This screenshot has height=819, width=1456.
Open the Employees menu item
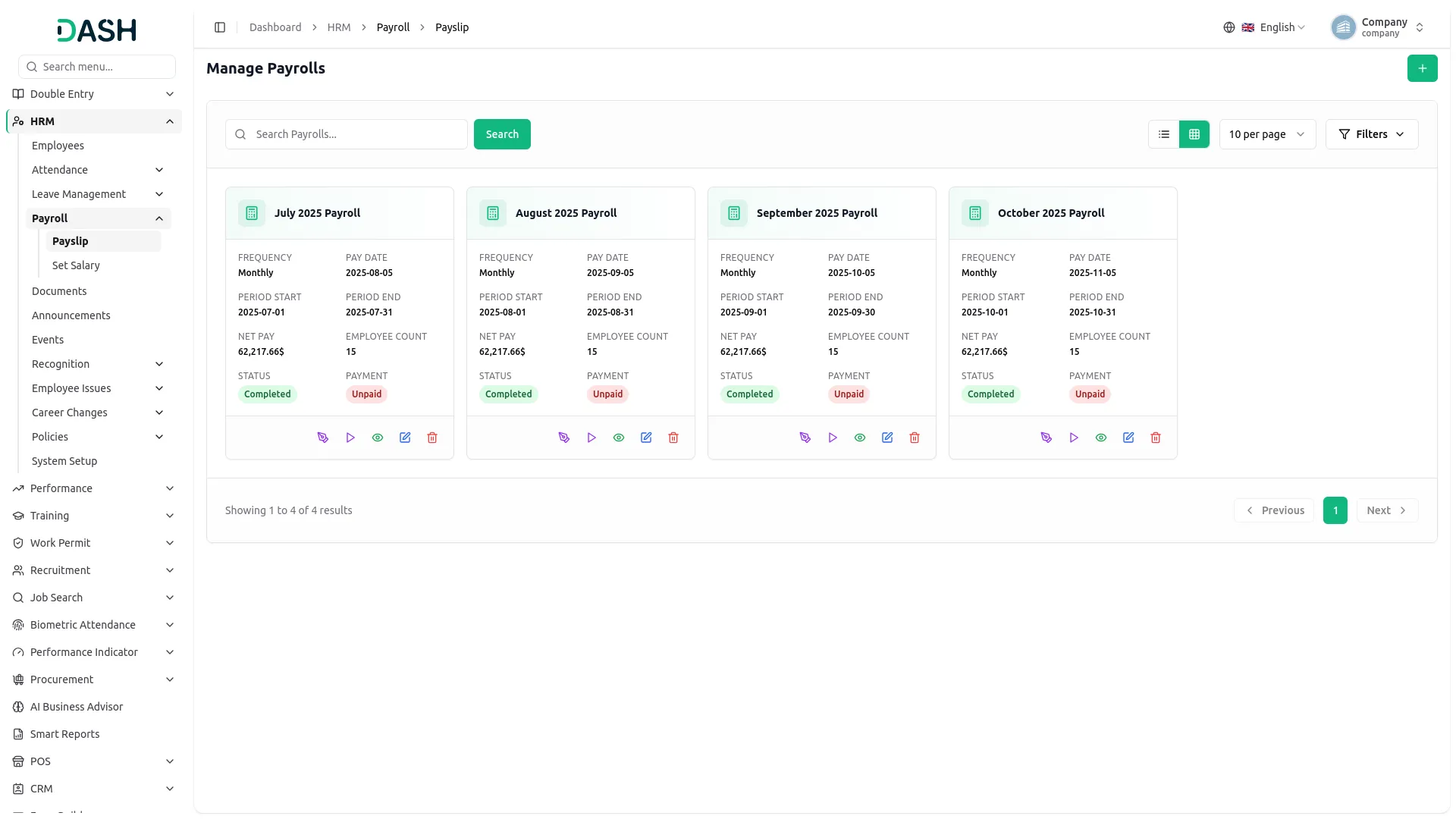[58, 146]
